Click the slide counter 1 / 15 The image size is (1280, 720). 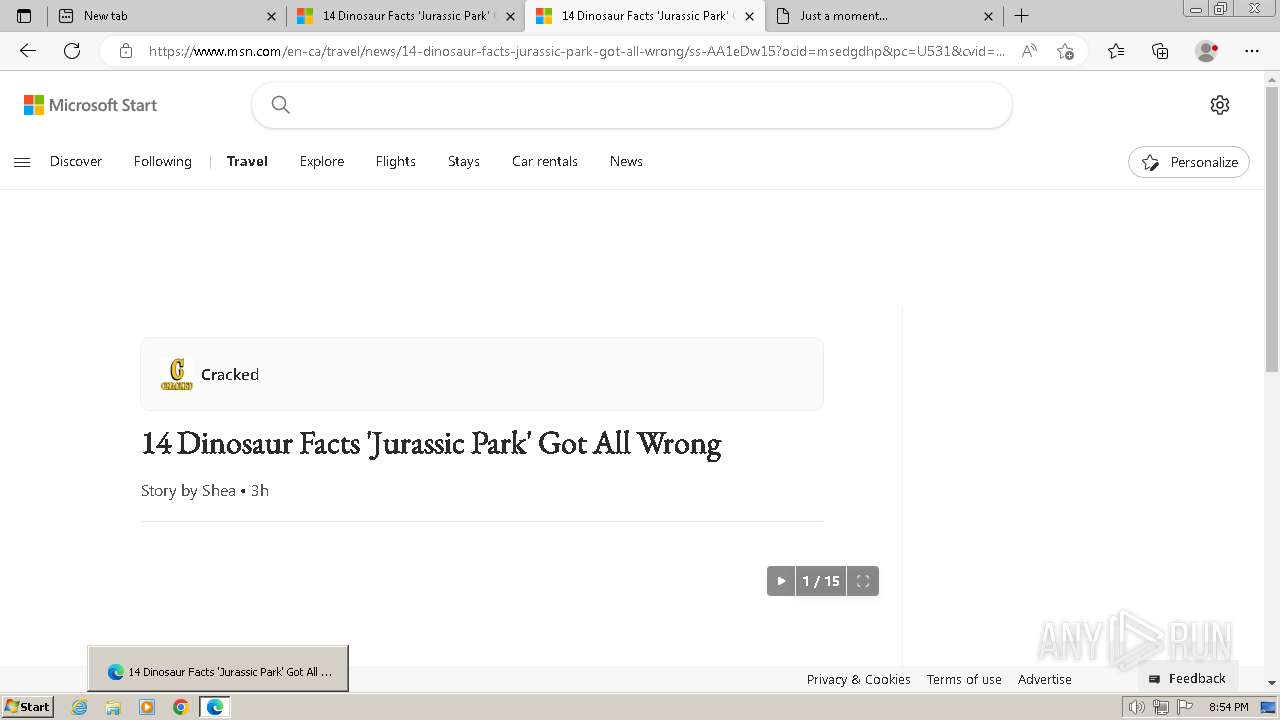click(x=821, y=581)
